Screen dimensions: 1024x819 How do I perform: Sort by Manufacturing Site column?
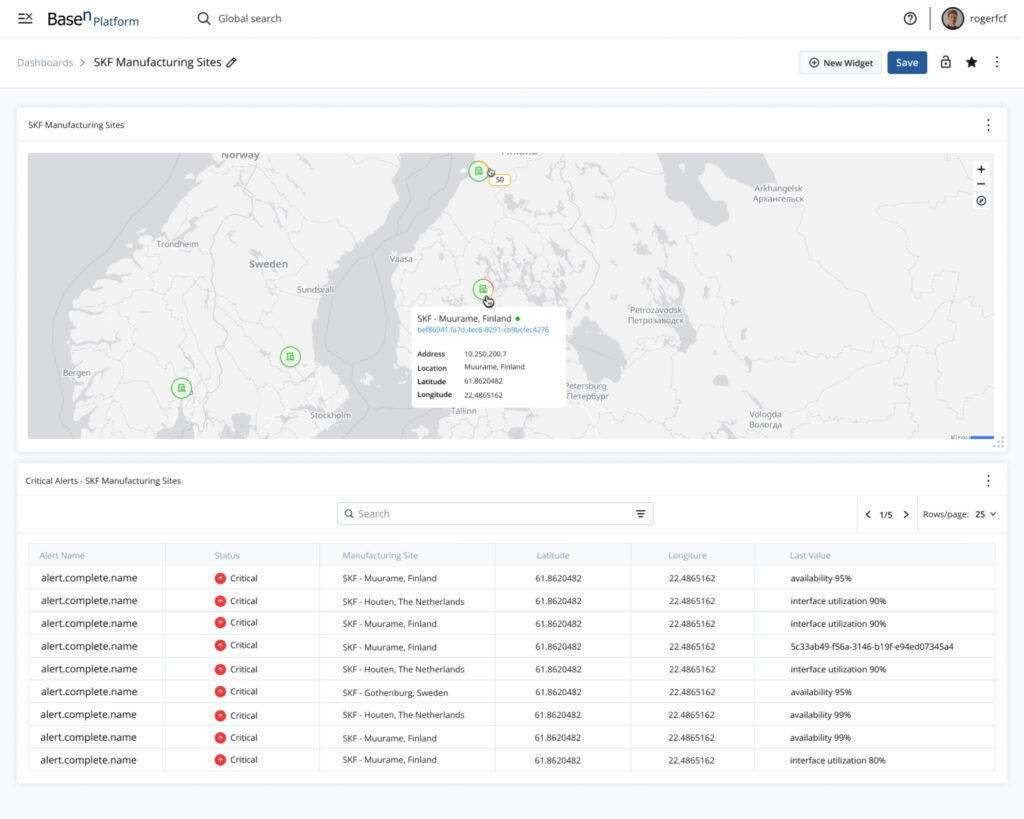[x=380, y=556]
